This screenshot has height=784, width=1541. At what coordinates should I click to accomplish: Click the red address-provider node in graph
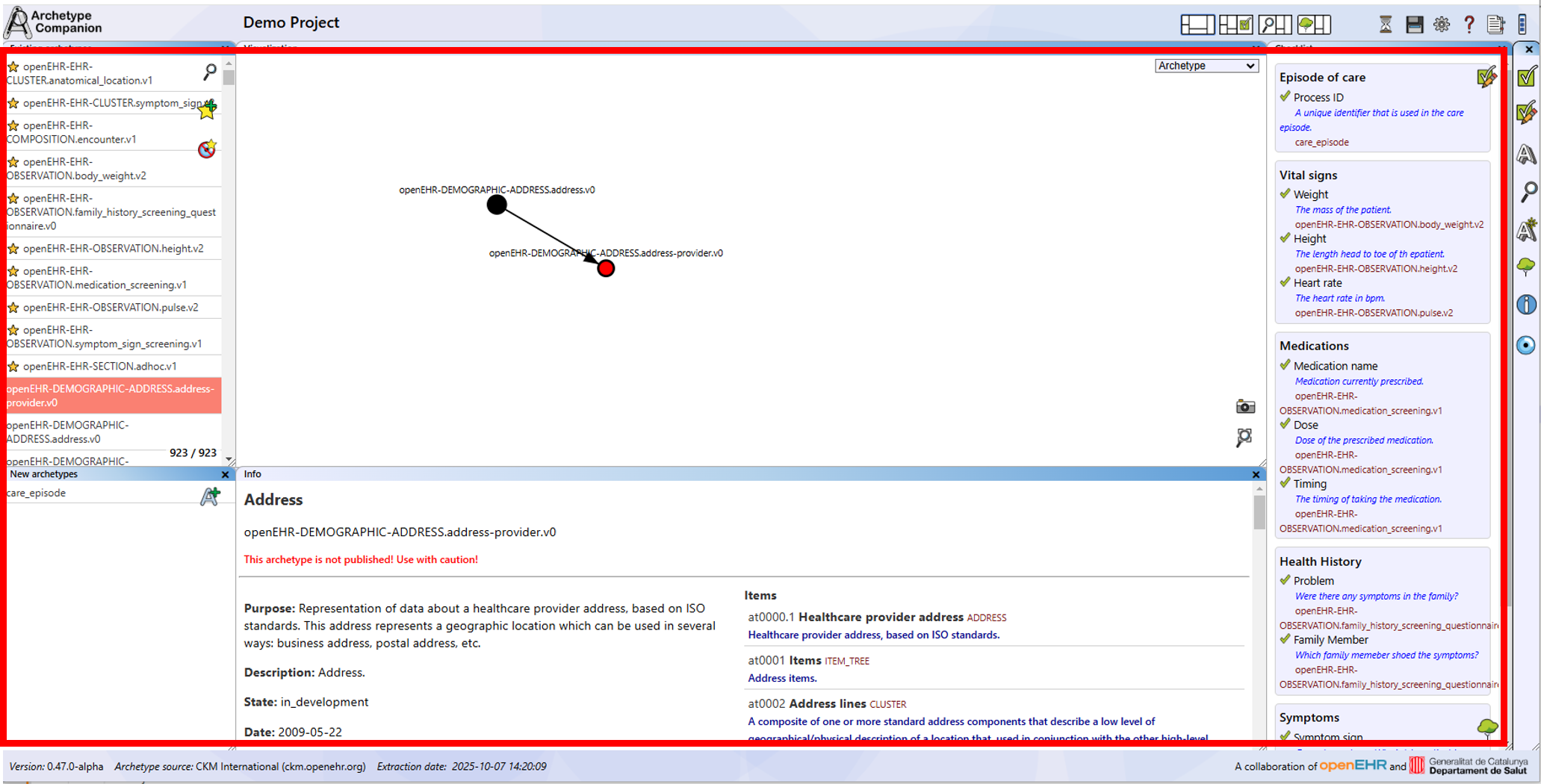pos(606,269)
